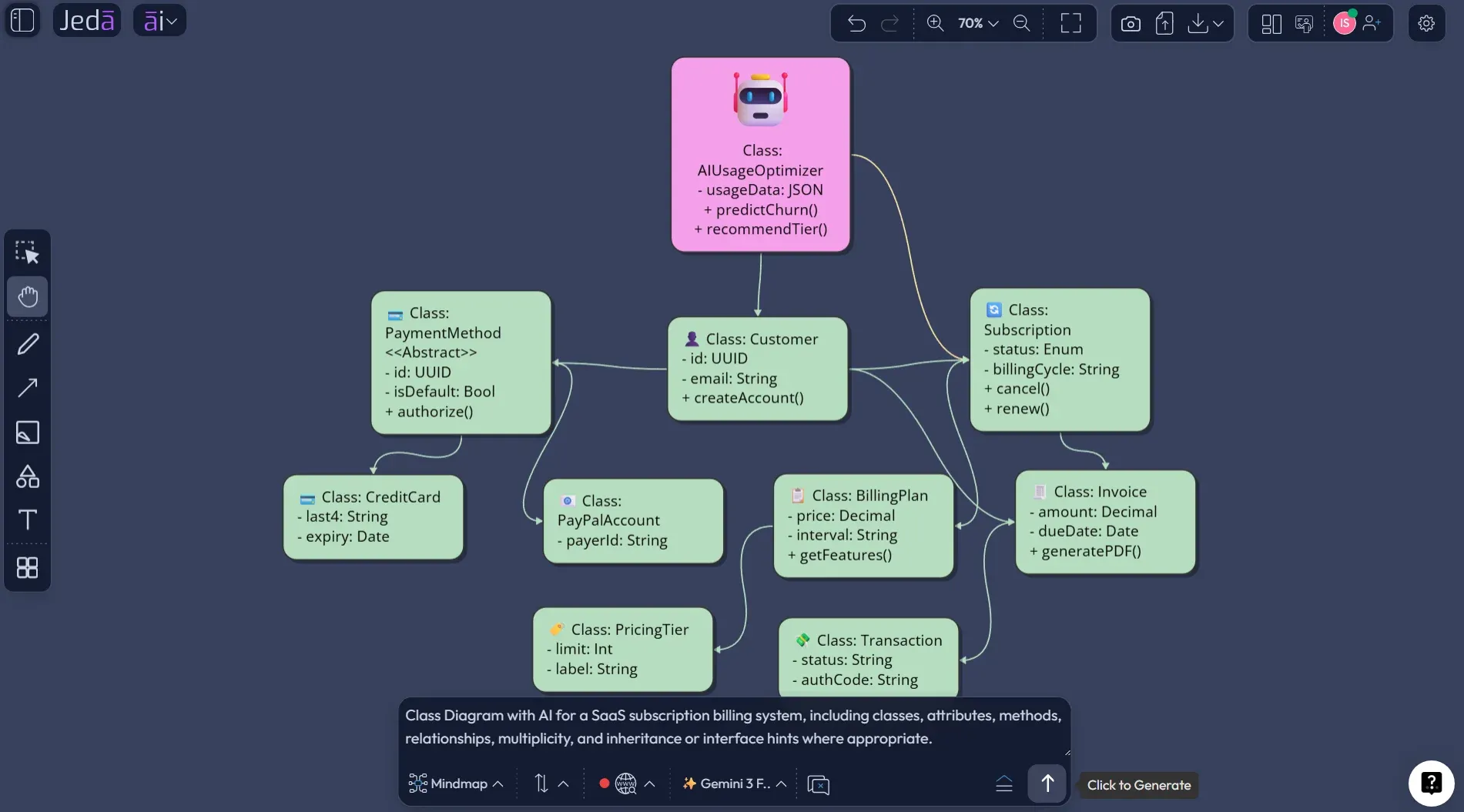This screenshot has height=812, width=1464.
Task: Click the "+ createAccount()" text
Action: point(742,398)
